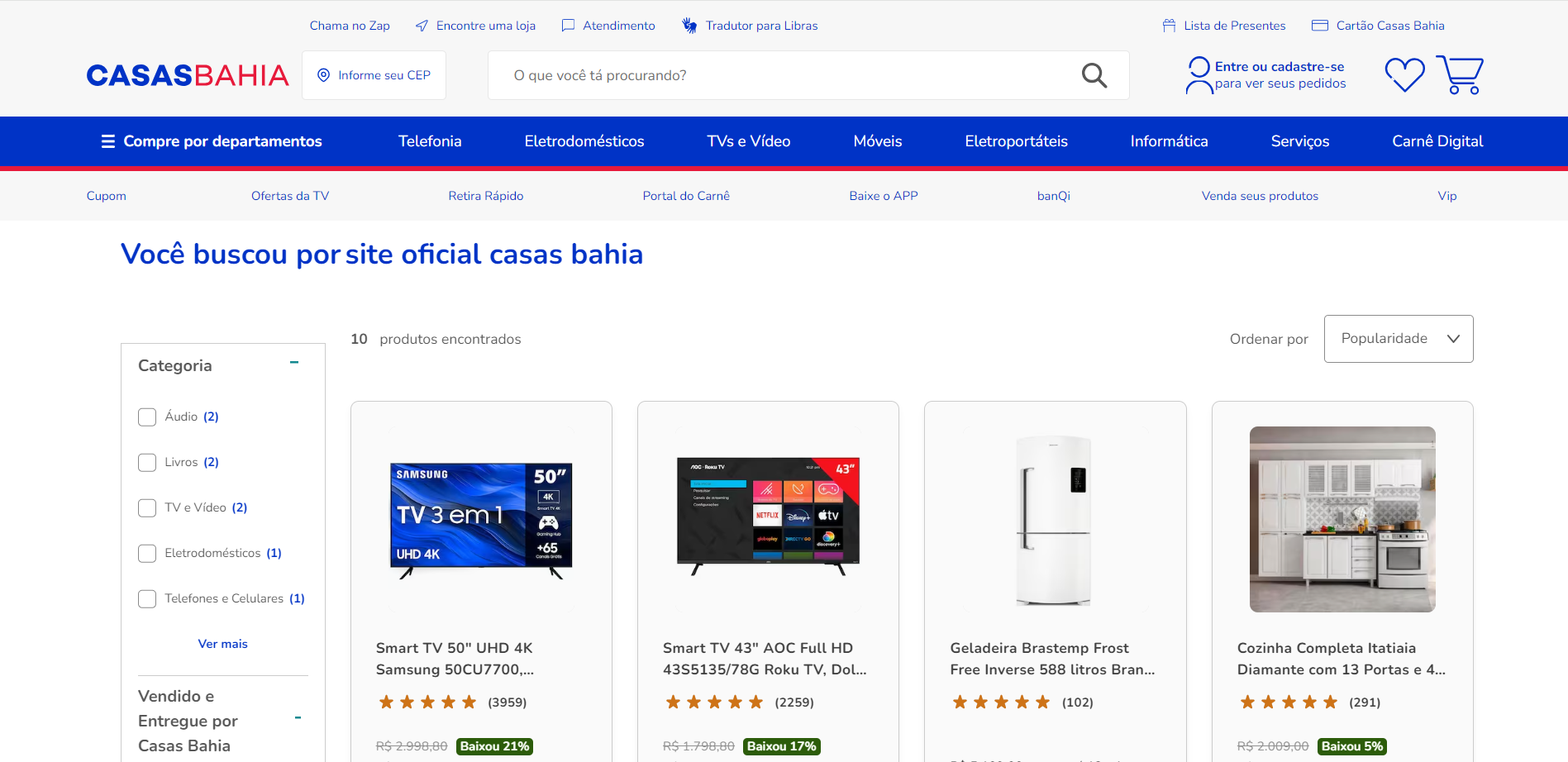This screenshot has width=1568, height=762.
Task: Click the location pin CEP icon
Action: point(324,75)
